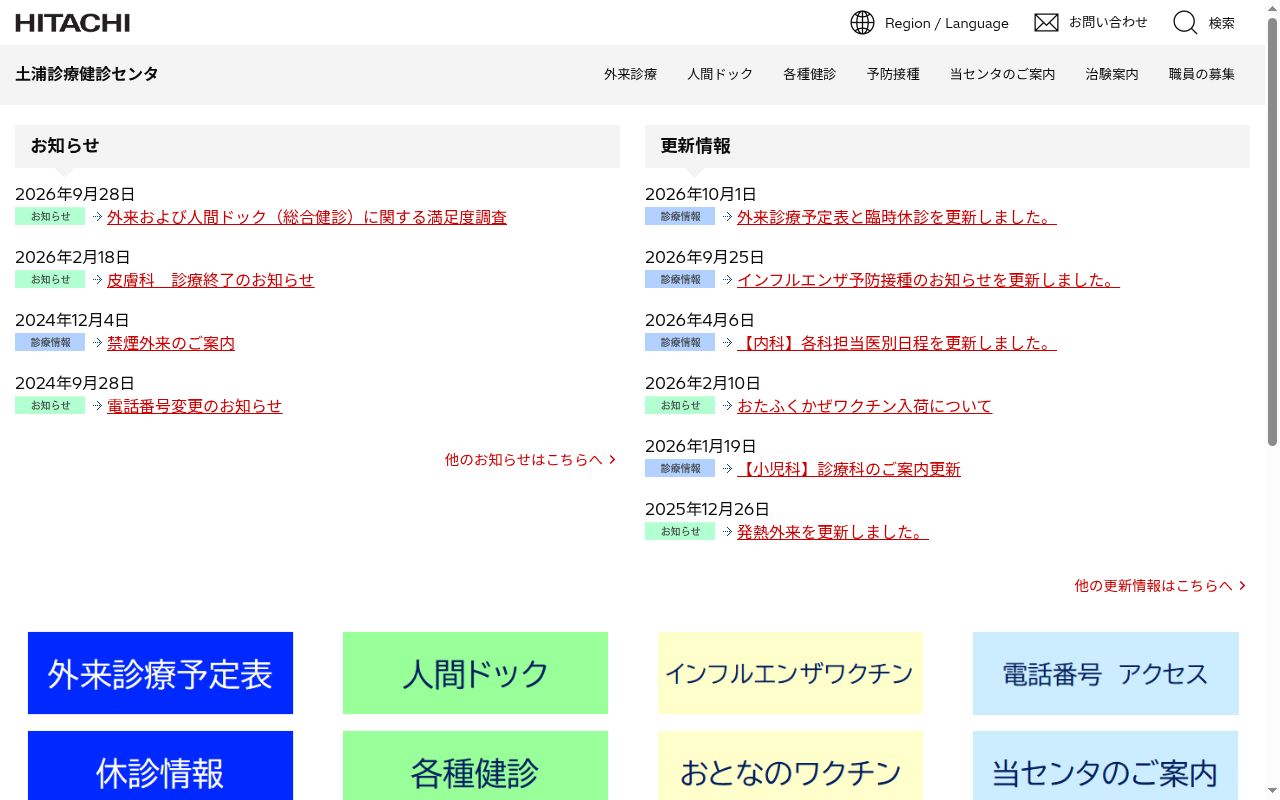
Task: Open 皮膚科 診療終了のお知らせ link
Action: pos(211,280)
